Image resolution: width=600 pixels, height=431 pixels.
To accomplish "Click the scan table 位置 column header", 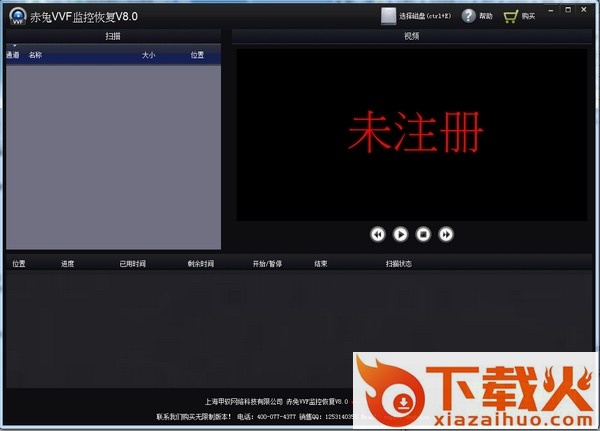I will [19, 264].
